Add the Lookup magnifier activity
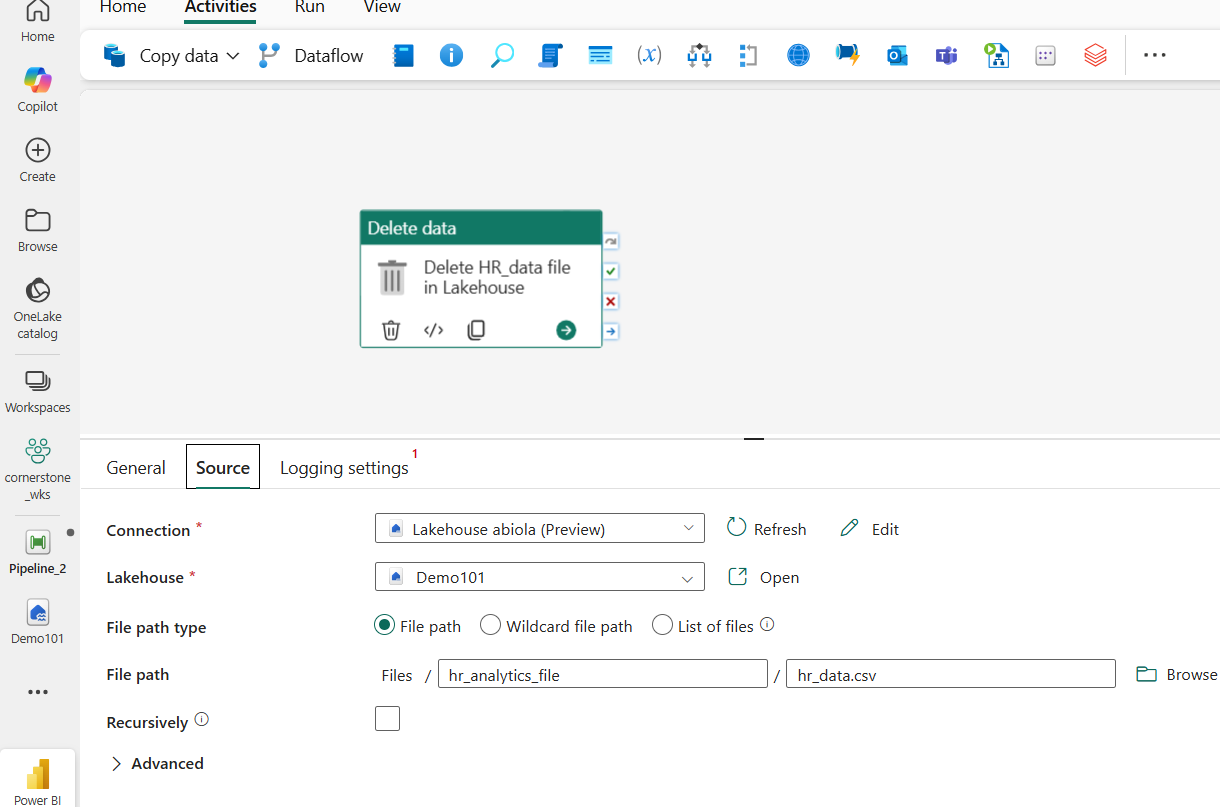1220x807 pixels. pos(501,56)
